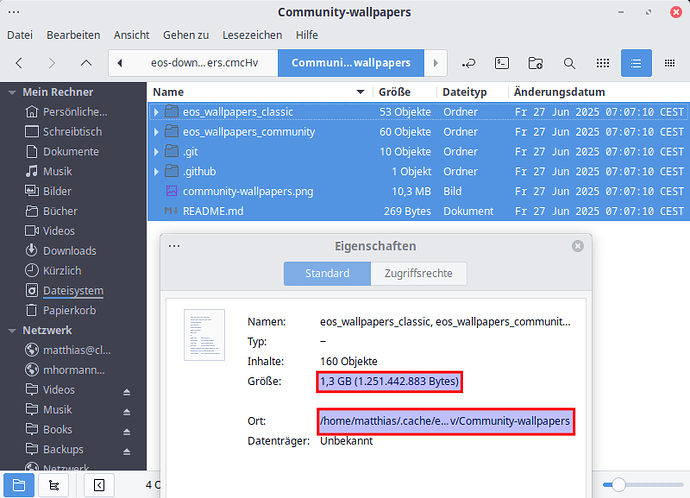Open Dateisystem in the sidebar
Screen dimensions: 690x498
point(72,290)
